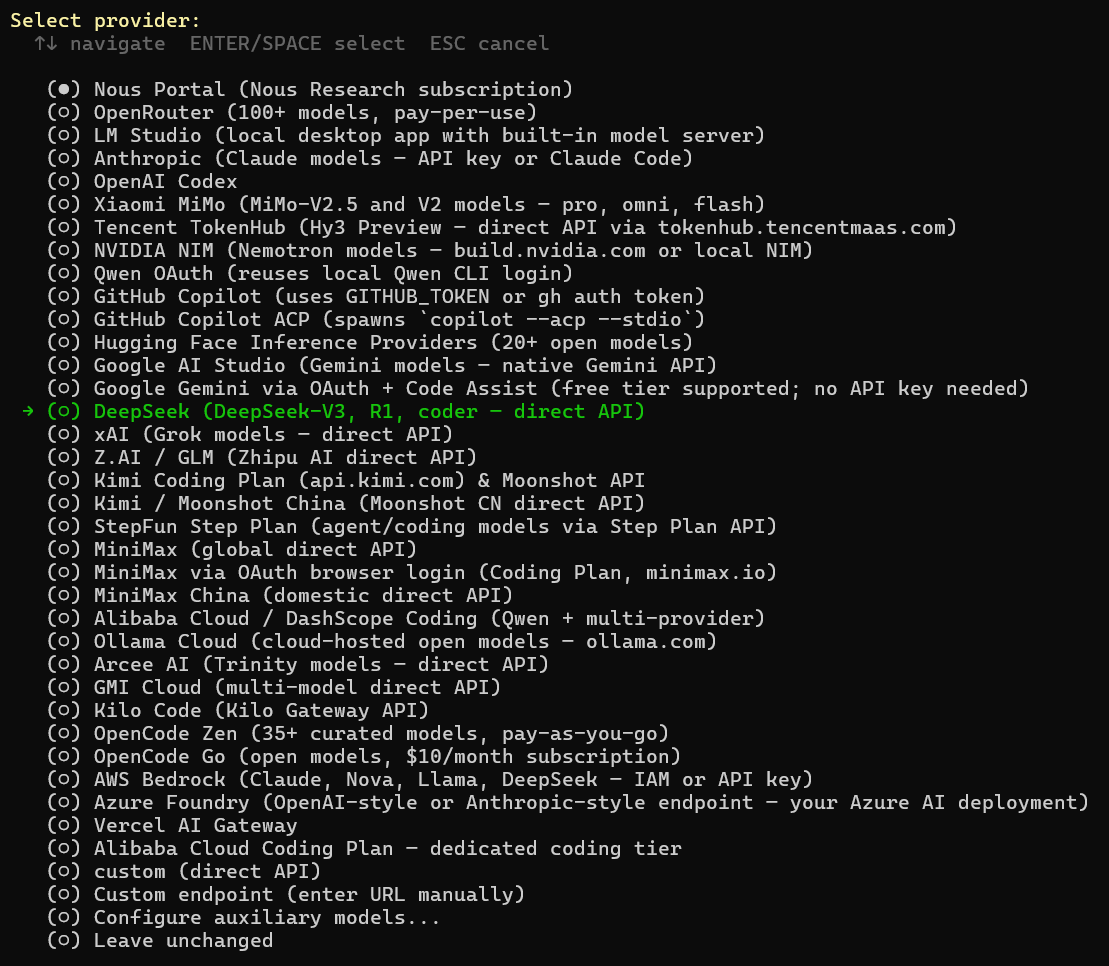Viewport: 1109px width, 966px height.
Task: Choose OpenRouter pay-per-use provider
Action: (292, 112)
